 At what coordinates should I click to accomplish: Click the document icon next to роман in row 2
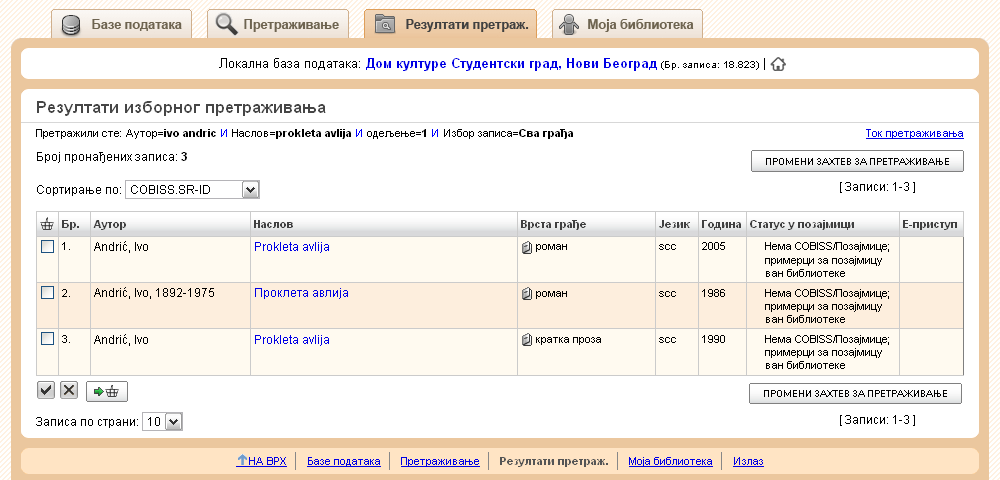pos(527,294)
